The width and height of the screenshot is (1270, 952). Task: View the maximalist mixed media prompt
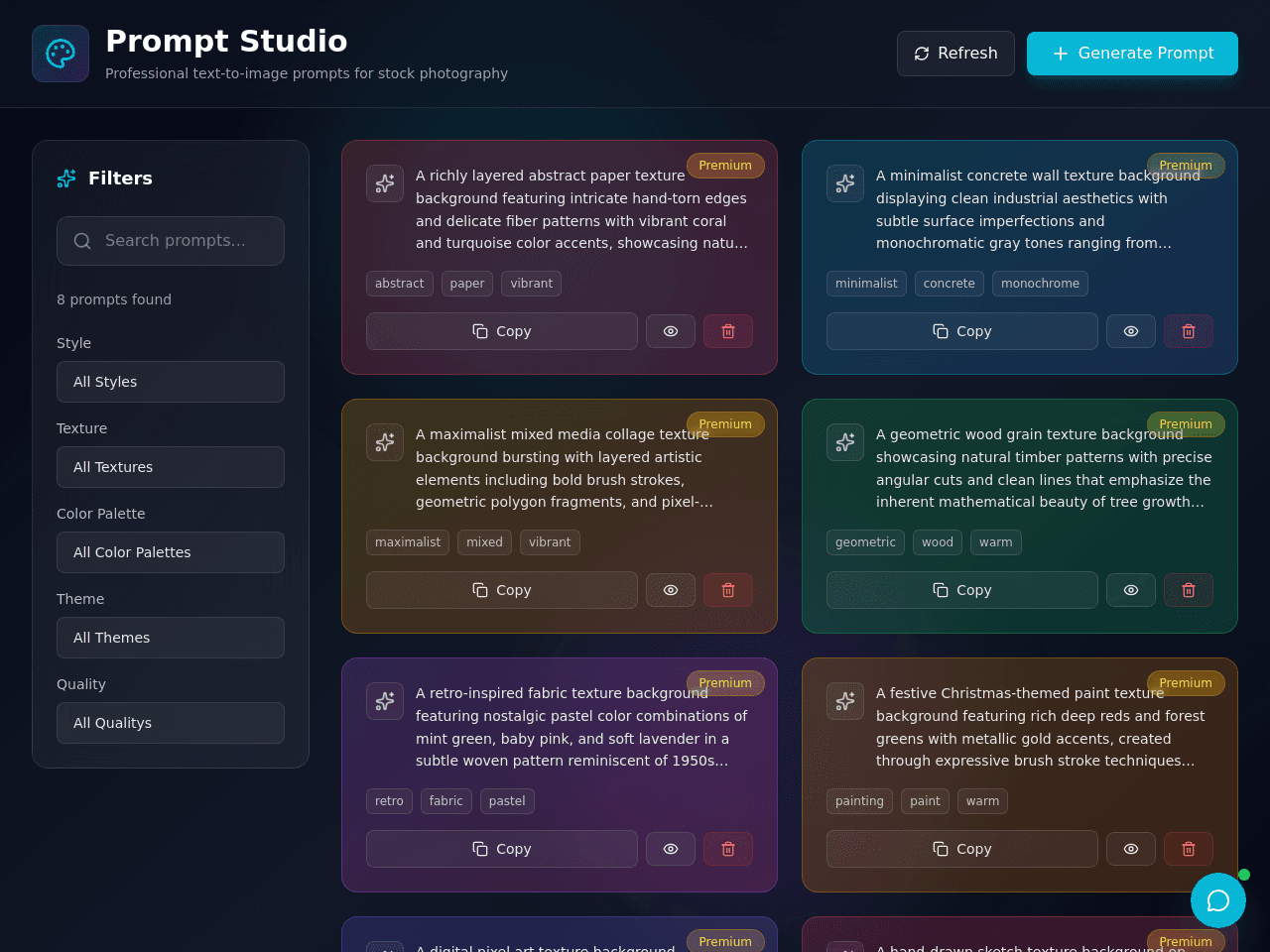point(671,590)
